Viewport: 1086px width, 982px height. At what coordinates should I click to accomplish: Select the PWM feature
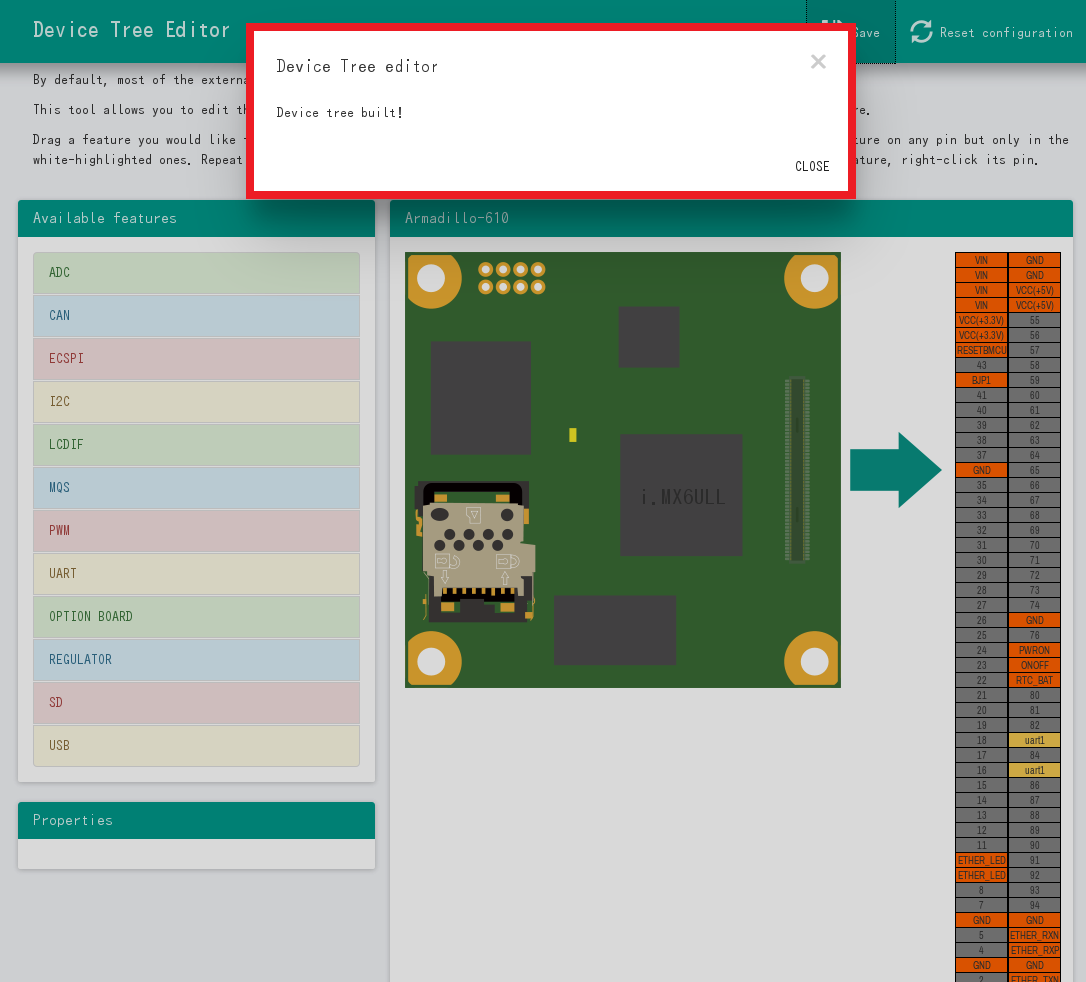pos(196,530)
